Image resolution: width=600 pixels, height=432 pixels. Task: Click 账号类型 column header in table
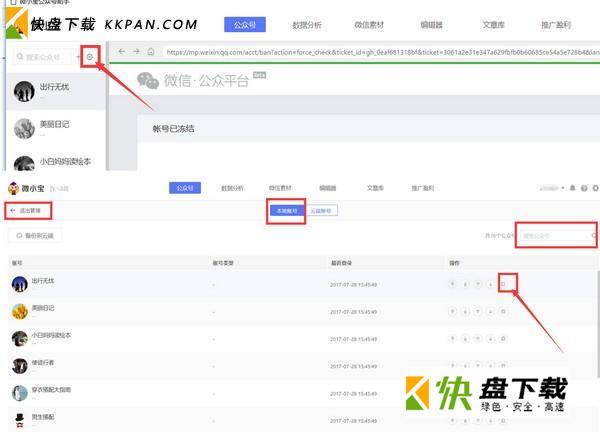(223, 263)
